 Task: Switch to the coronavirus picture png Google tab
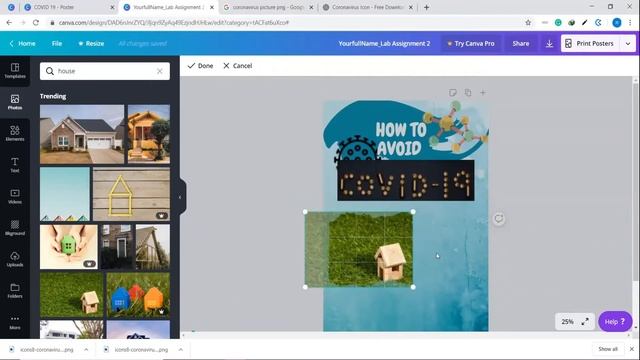[x=268, y=7]
